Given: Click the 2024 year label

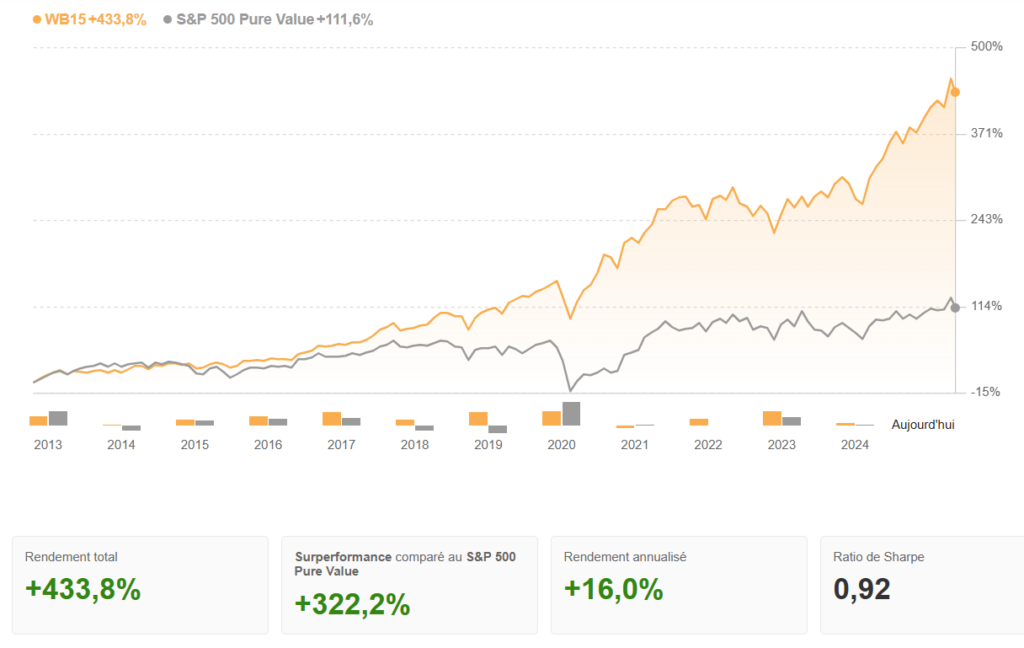Looking at the screenshot, I should (855, 445).
